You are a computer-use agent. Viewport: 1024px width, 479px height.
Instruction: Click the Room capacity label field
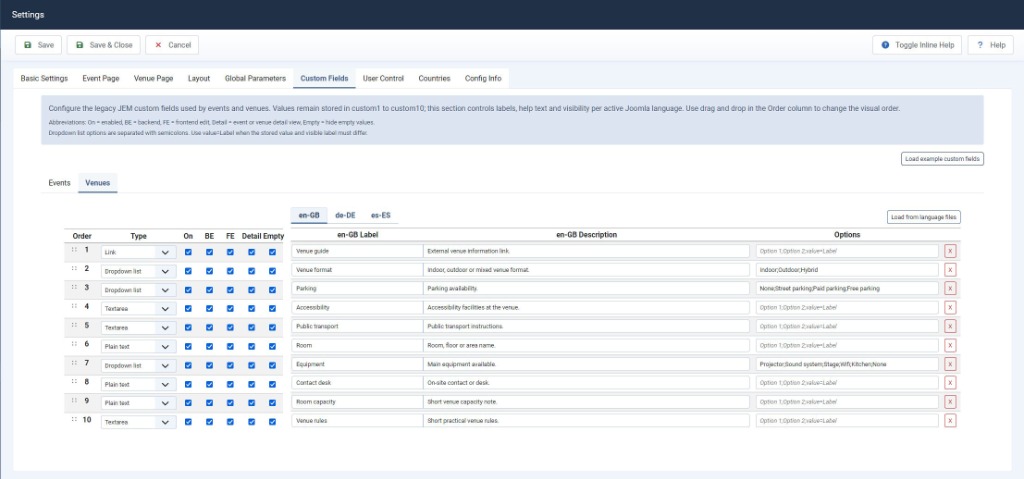357,402
